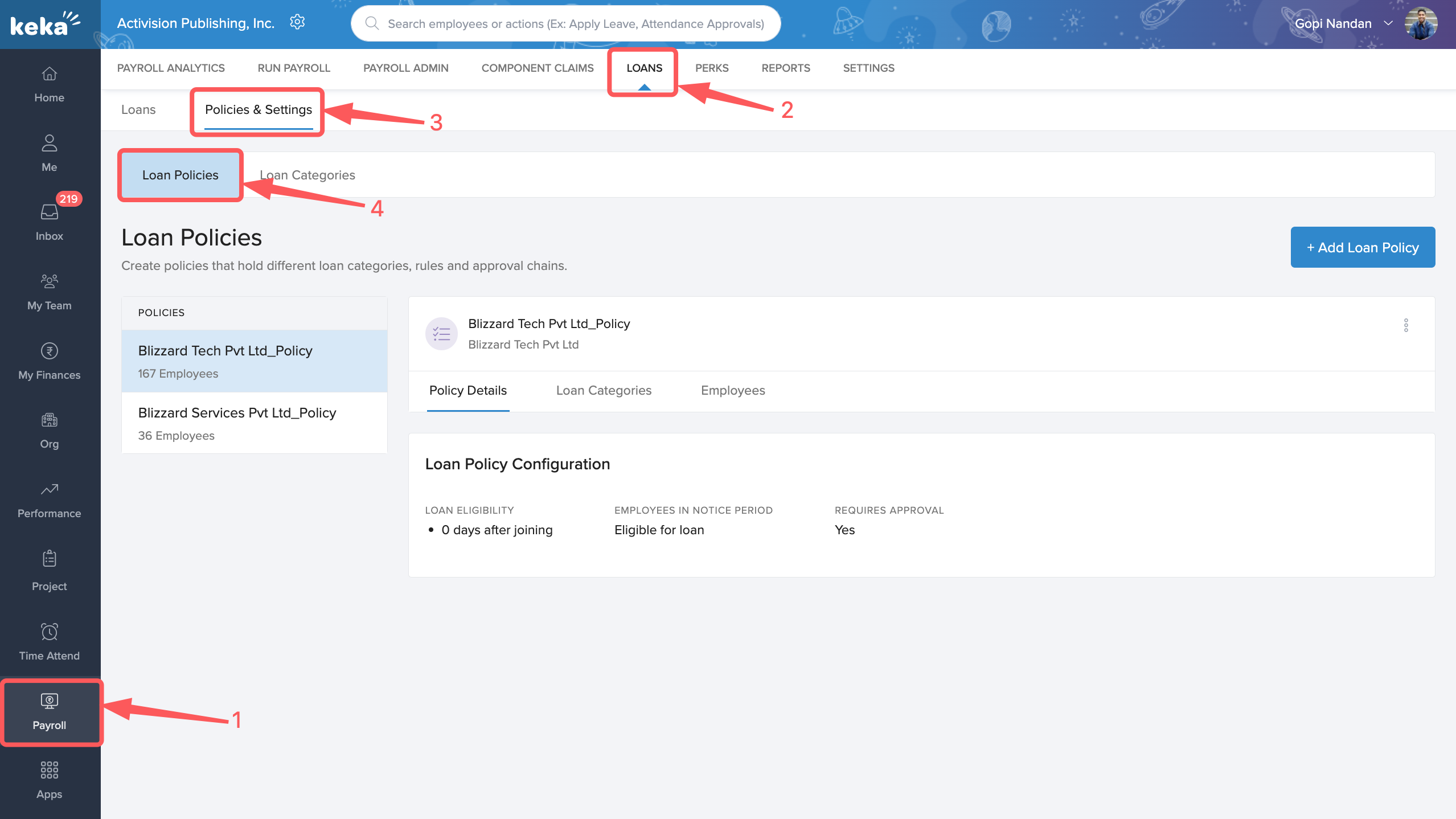Open the Time Attend clock icon
The width and height of the screenshot is (1456, 819).
tap(50, 631)
